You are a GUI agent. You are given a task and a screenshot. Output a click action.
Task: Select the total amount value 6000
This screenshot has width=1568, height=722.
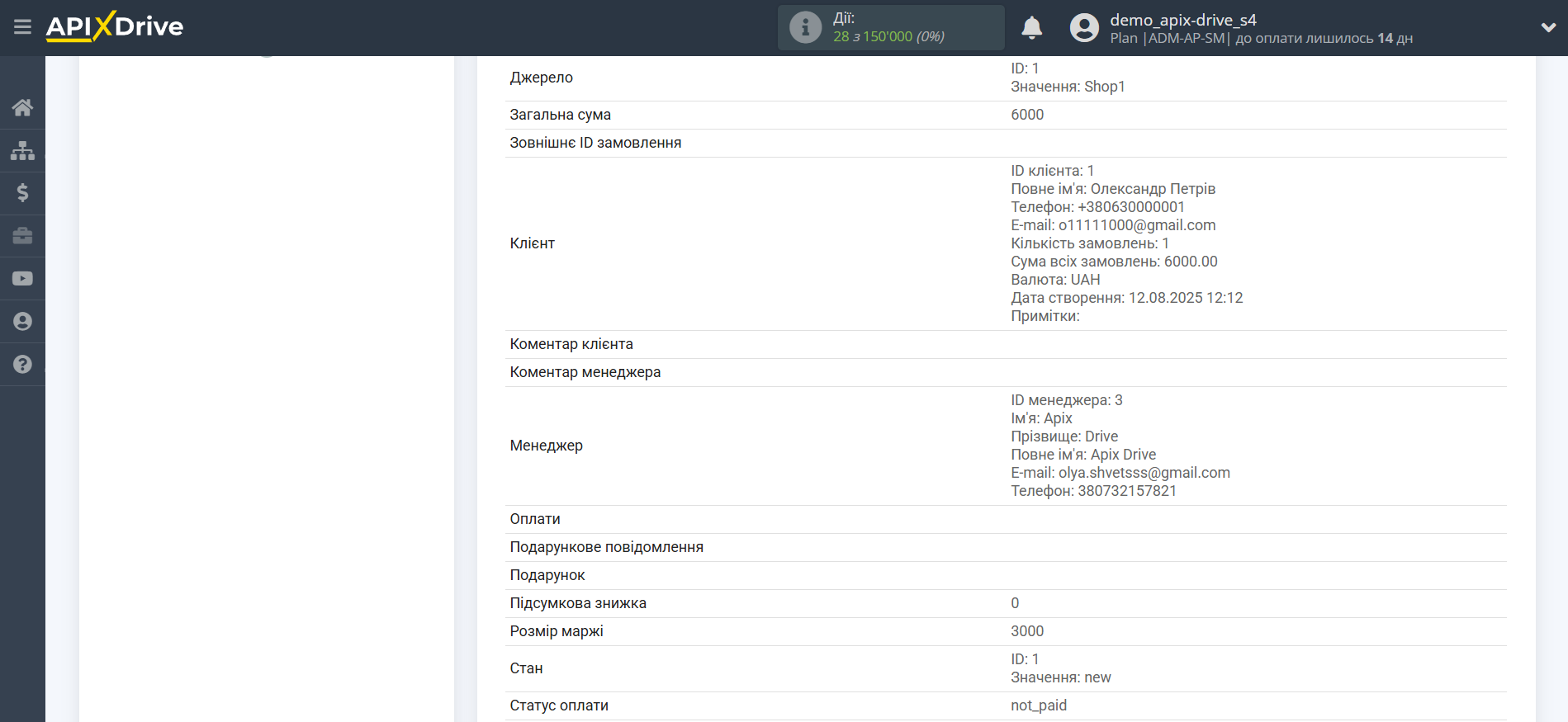tap(1027, 115)
